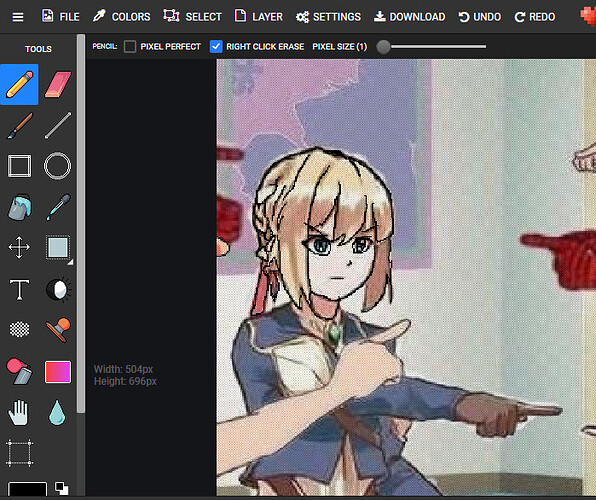Open the SELECT menu
596x500 pixels.
[192, 16]
